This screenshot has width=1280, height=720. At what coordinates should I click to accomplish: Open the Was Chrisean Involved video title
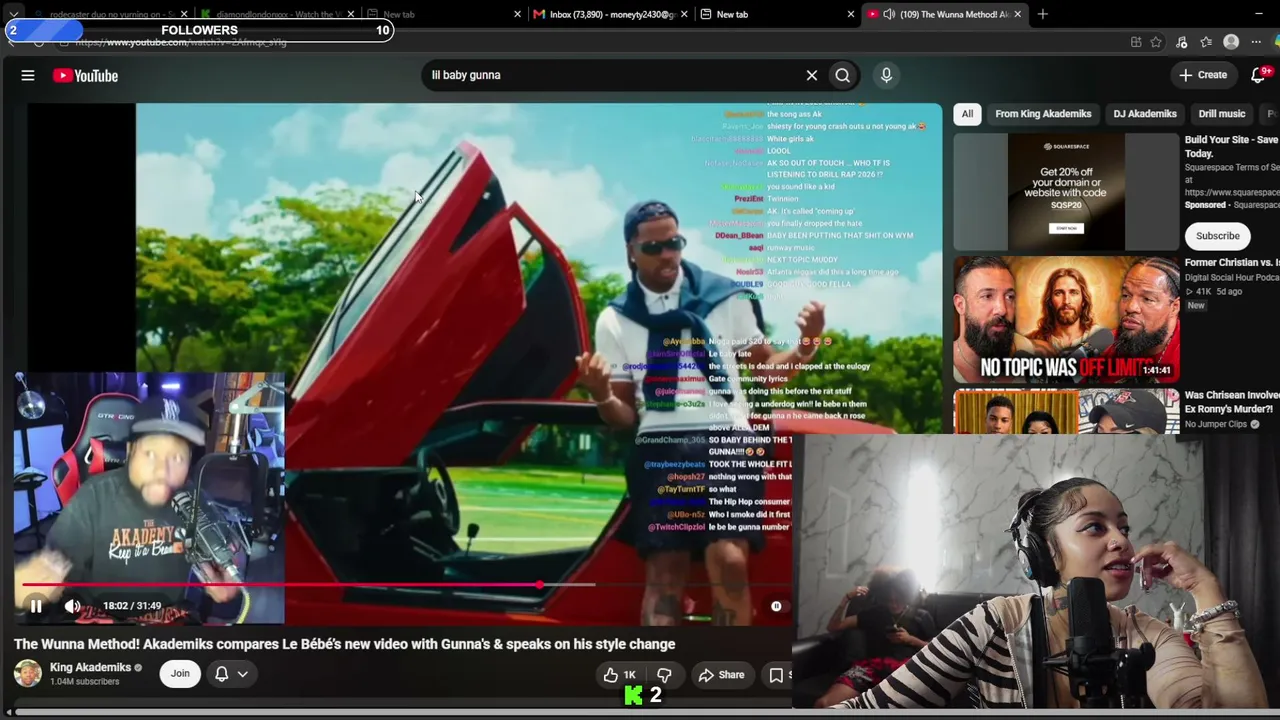1232,402
